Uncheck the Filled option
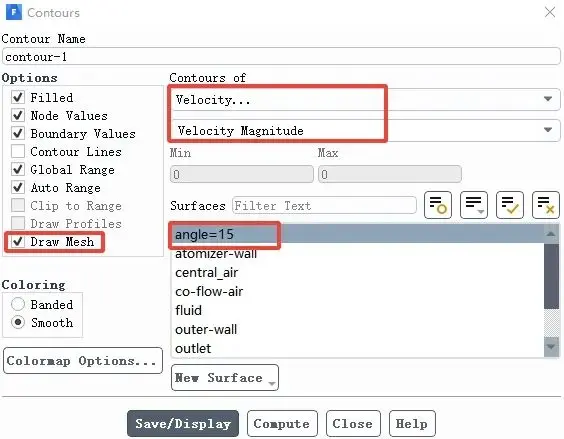Viewport: 564px width, 439px height. 18,97
